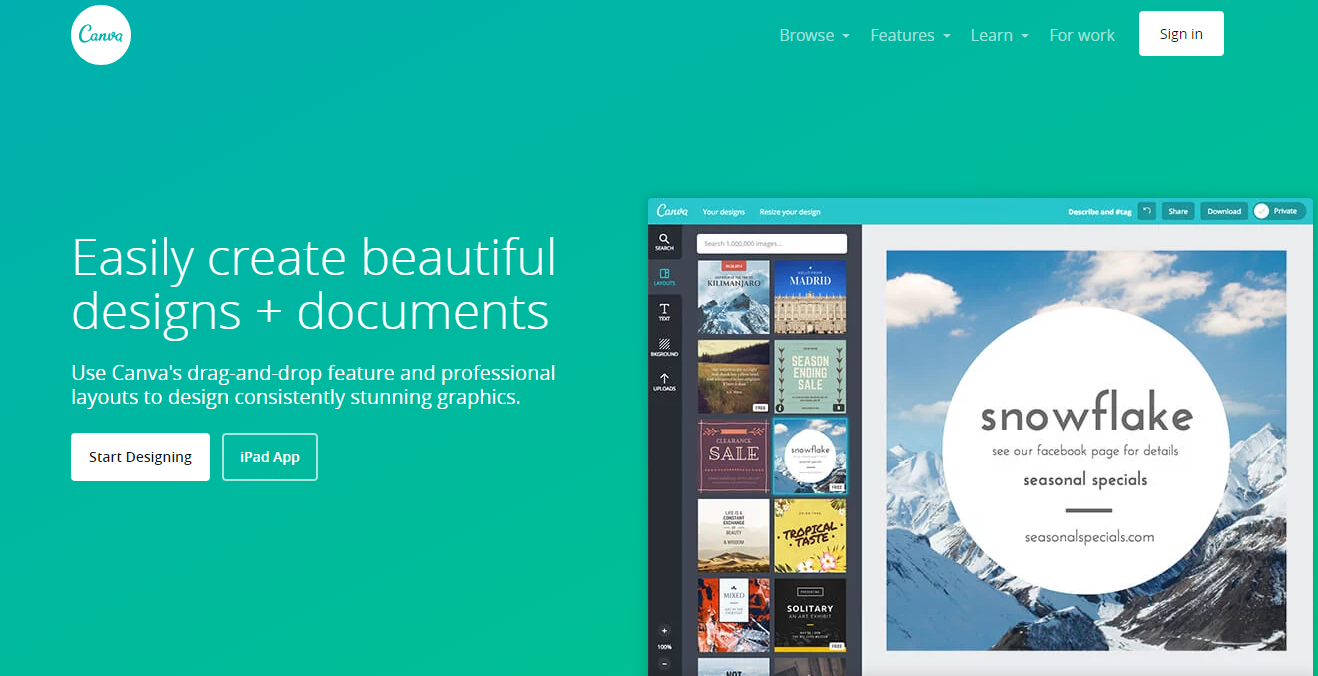Image resolution: width=1318 pixels, height=676 pixels.
Task: Choose the Tropical Taste layout thumbnail
Action: point(810,535)
